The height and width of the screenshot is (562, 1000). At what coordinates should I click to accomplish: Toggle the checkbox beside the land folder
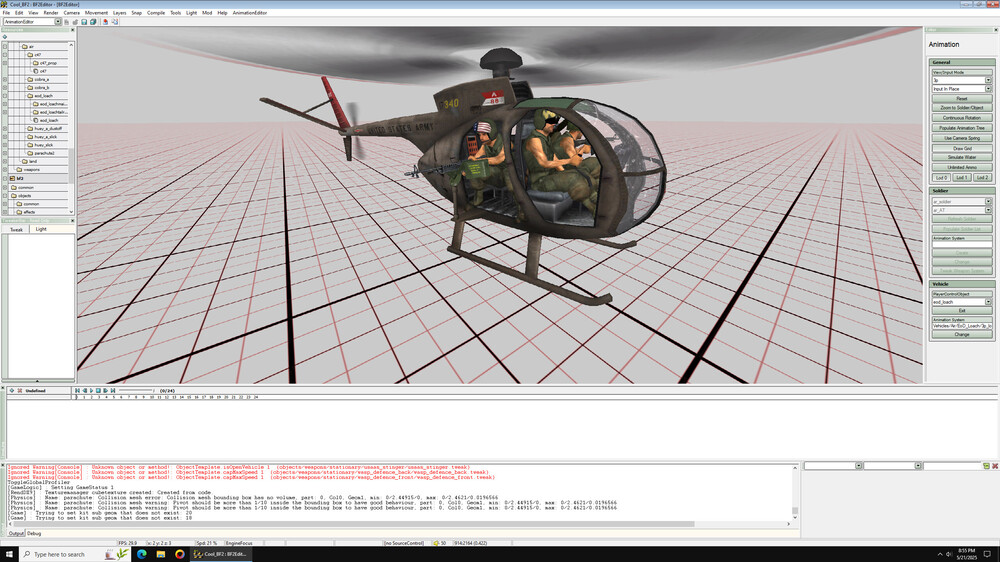point(5,161)
